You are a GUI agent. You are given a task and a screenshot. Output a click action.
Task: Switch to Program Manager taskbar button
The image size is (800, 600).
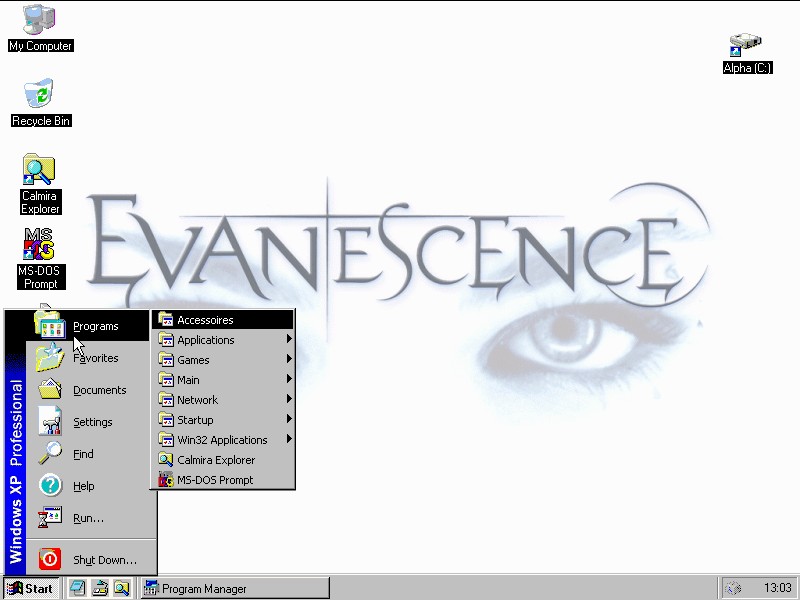(234, 588)
